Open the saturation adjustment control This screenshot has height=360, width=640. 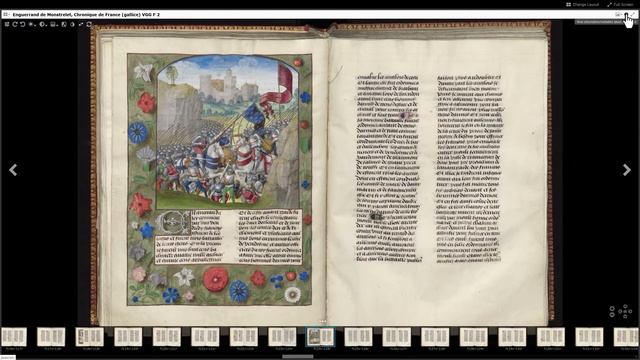click(53, 24)
